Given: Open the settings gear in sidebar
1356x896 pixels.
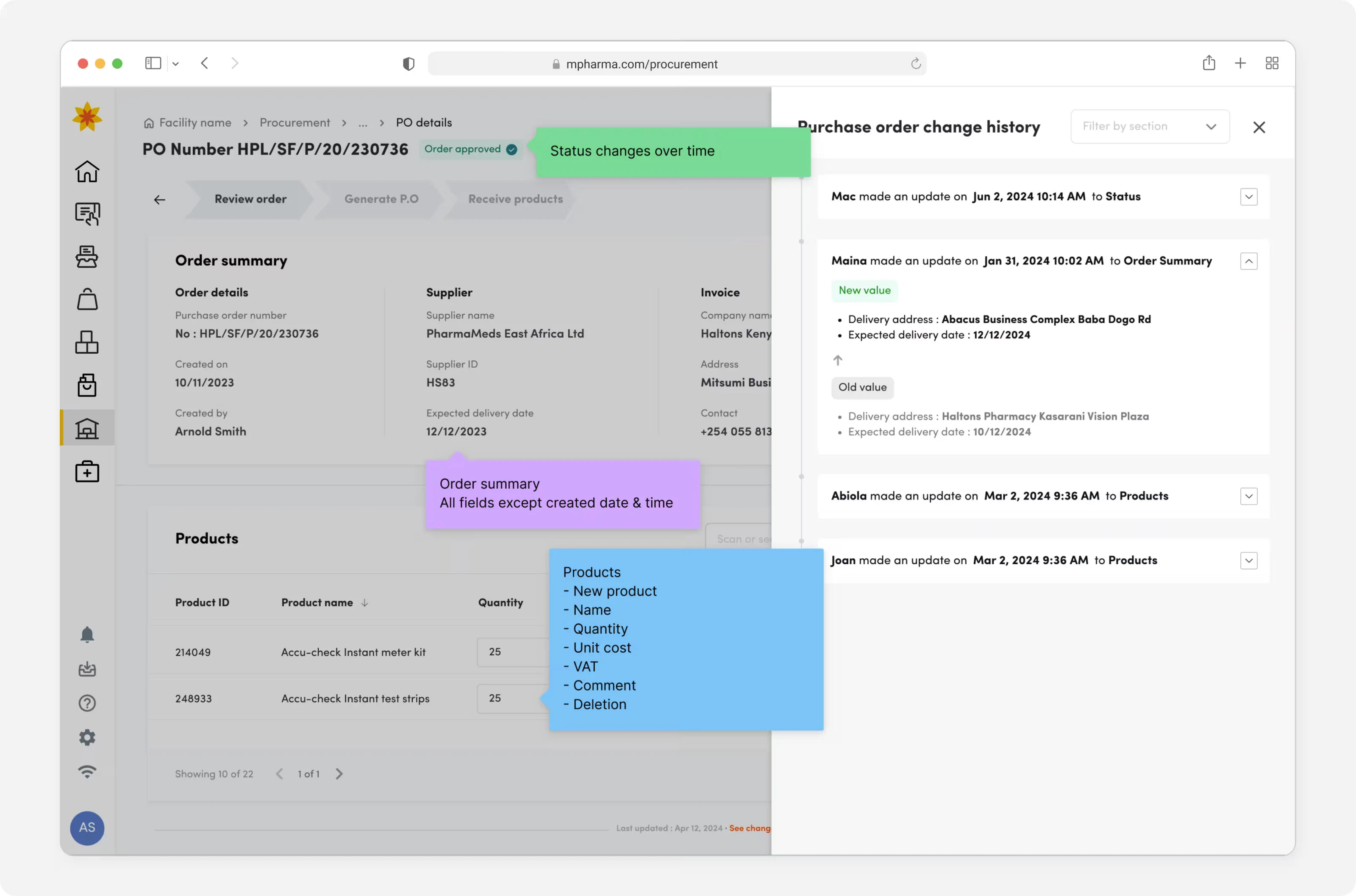Looking at the screenshot, I should pos(87,738).
